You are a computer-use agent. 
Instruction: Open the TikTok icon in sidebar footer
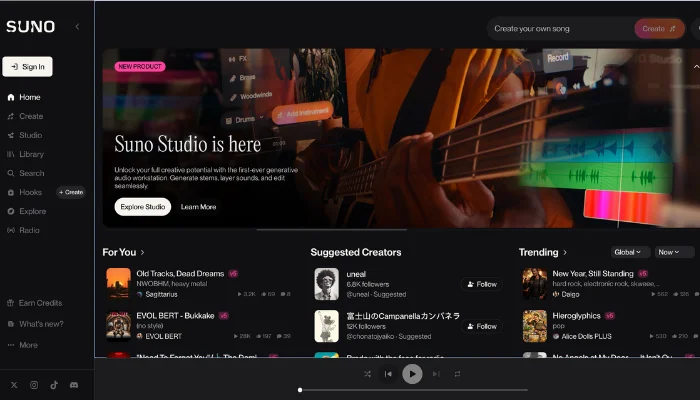[54, 384]
